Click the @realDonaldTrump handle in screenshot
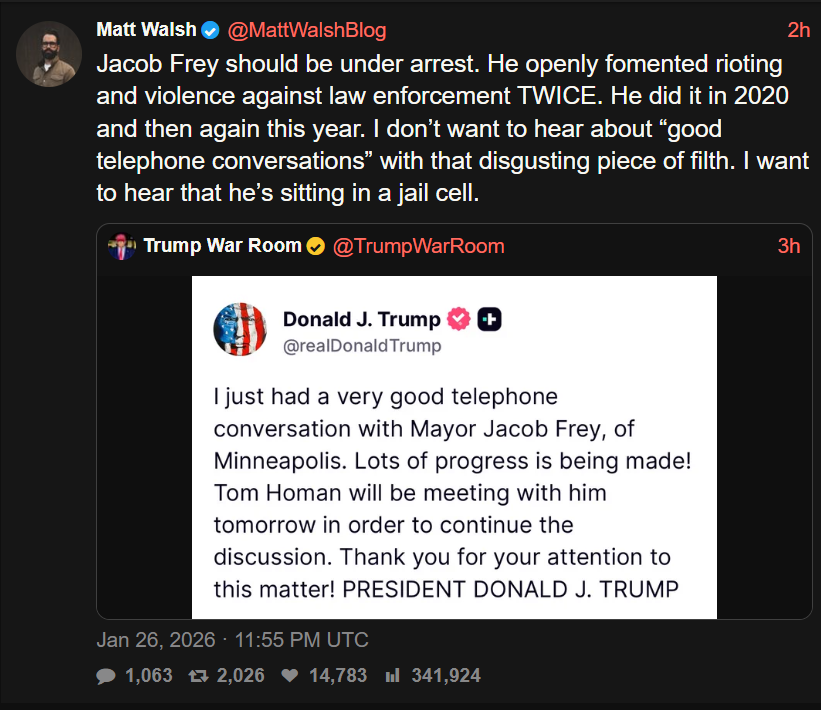The image size is (821, 710). (362, 346)
